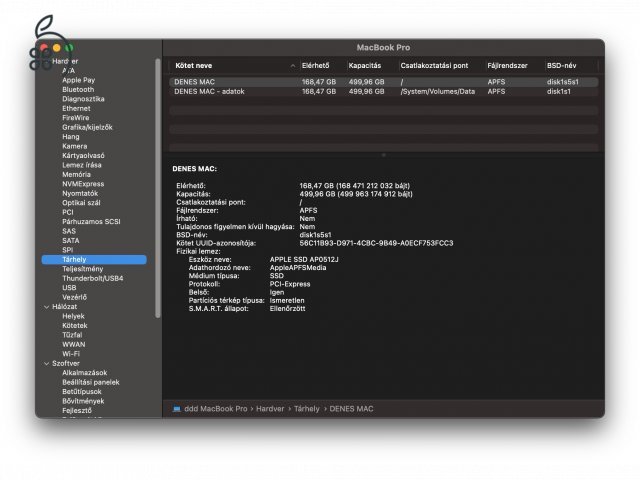This screenshot has height=480, width=640.
Task: Select Vezérlő in the sidebar
Action: click(74, 297)
